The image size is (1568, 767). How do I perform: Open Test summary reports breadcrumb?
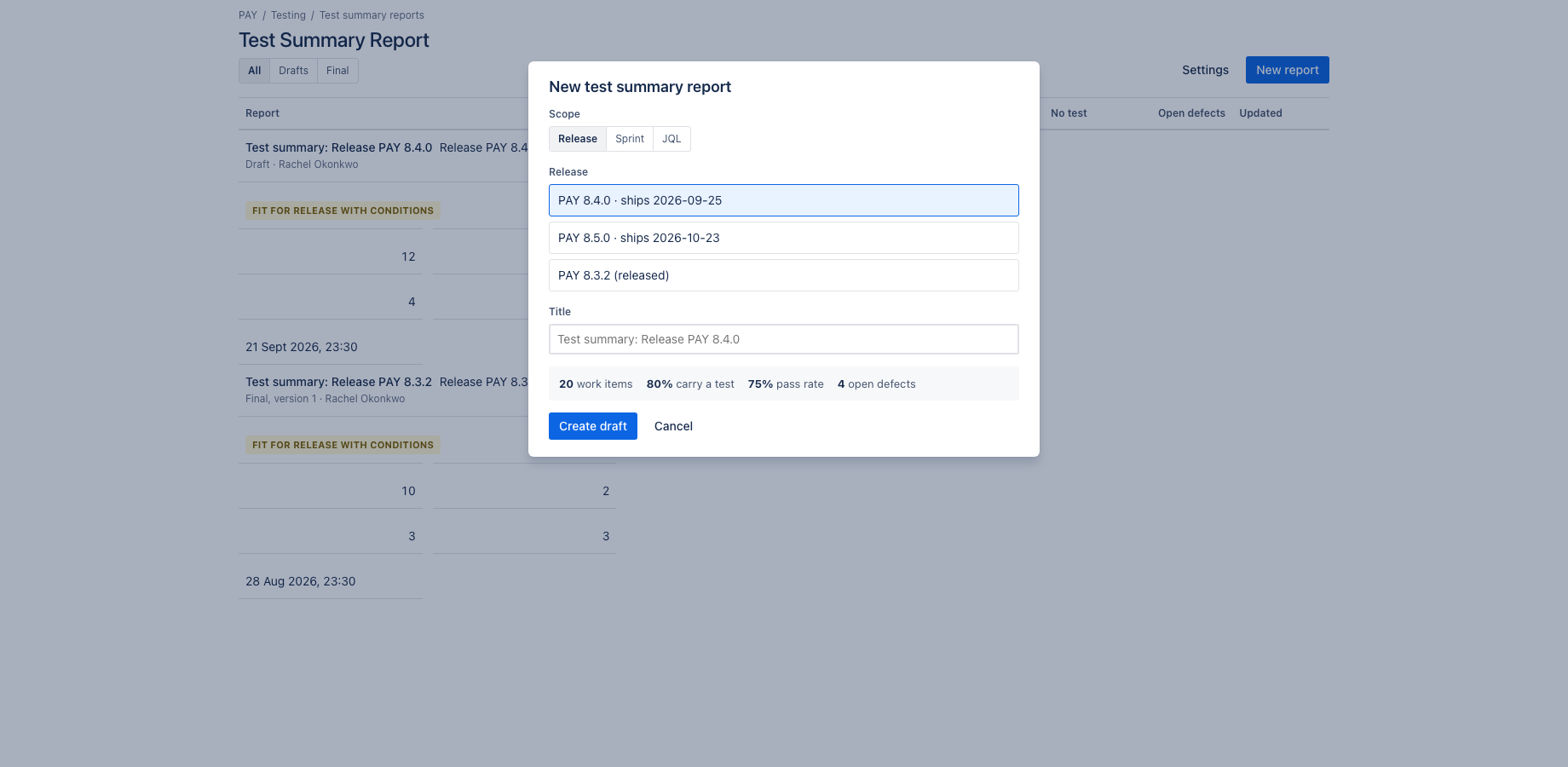point(372,15)
